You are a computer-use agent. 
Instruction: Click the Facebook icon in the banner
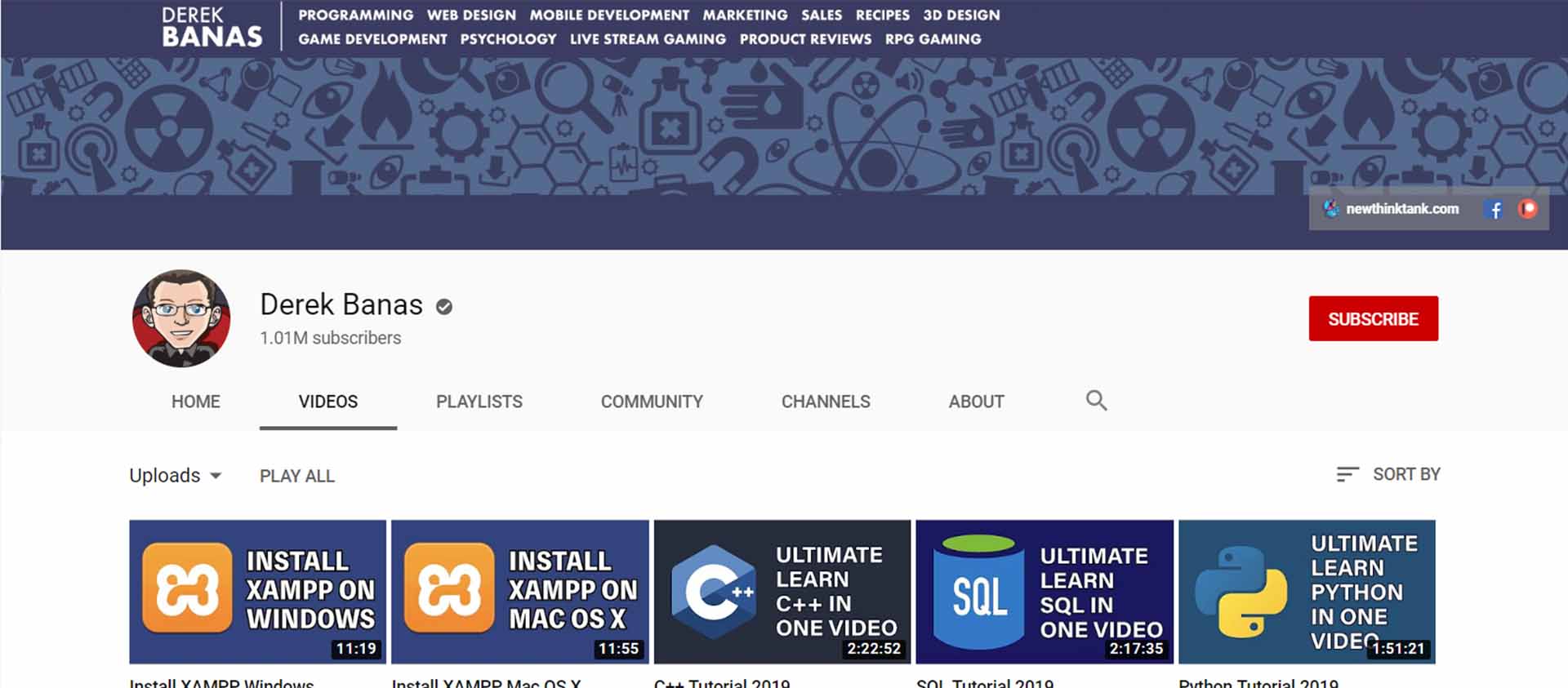[x=1495, y=210]
